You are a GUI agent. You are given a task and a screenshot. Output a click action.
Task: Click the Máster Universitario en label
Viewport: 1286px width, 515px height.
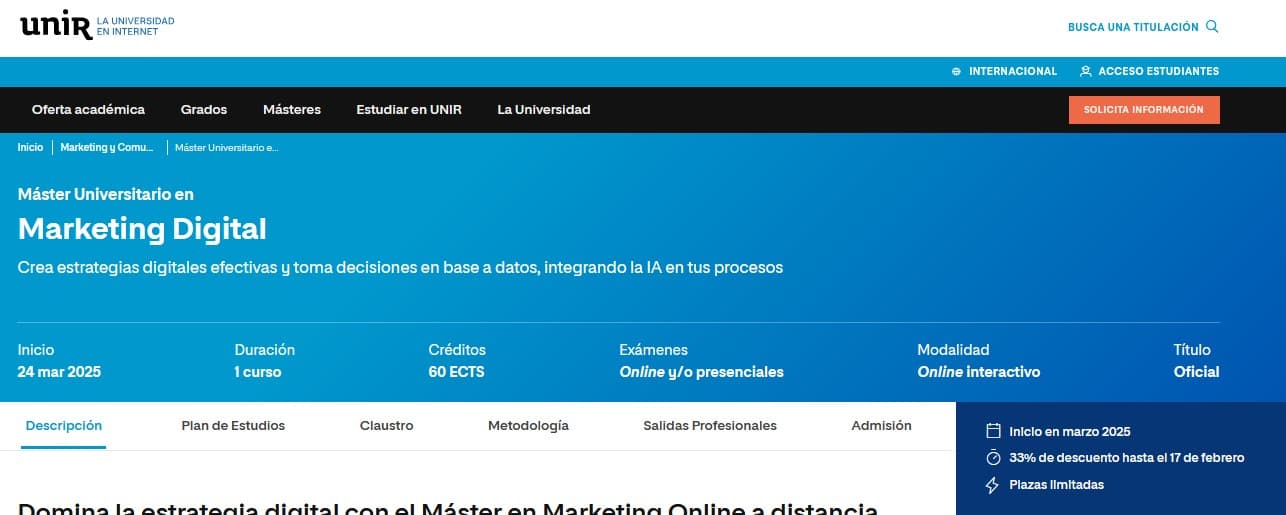pos(106,194)
